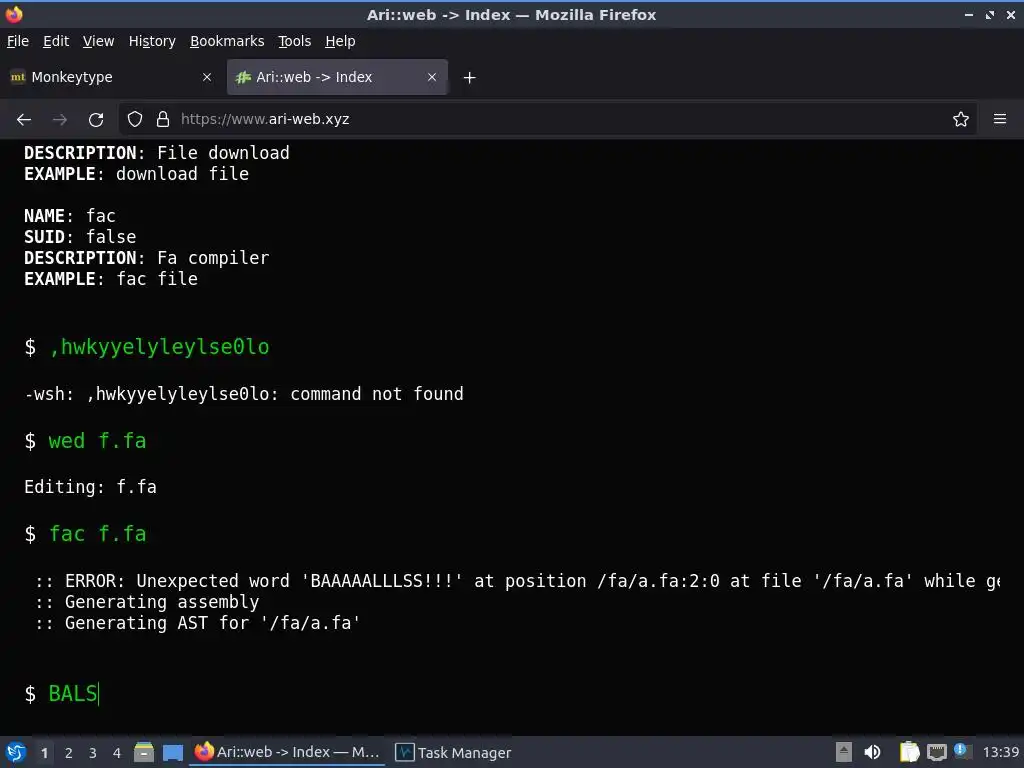
Task: Switch to workspace 4
Action: pyautogui.click(x=117, y=753)
